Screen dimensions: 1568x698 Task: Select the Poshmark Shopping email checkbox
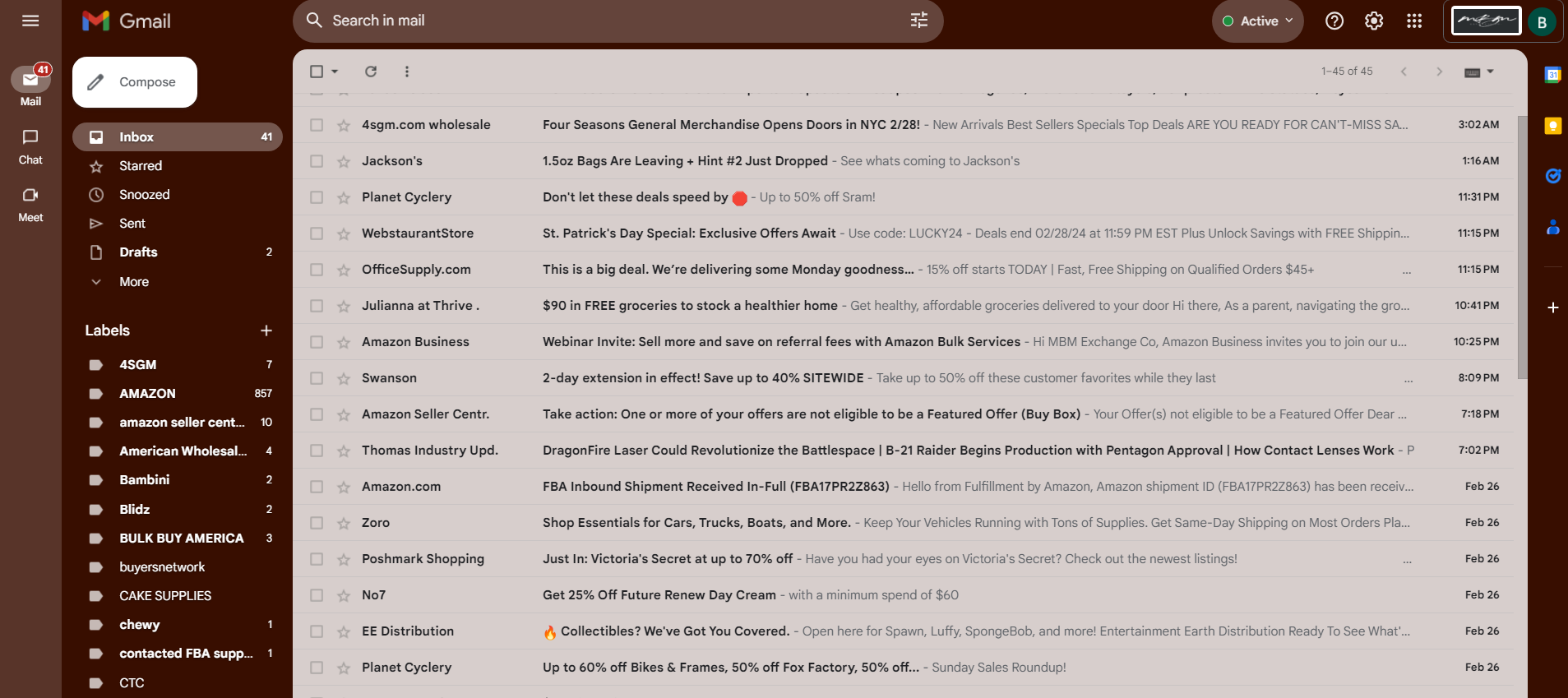317,559
